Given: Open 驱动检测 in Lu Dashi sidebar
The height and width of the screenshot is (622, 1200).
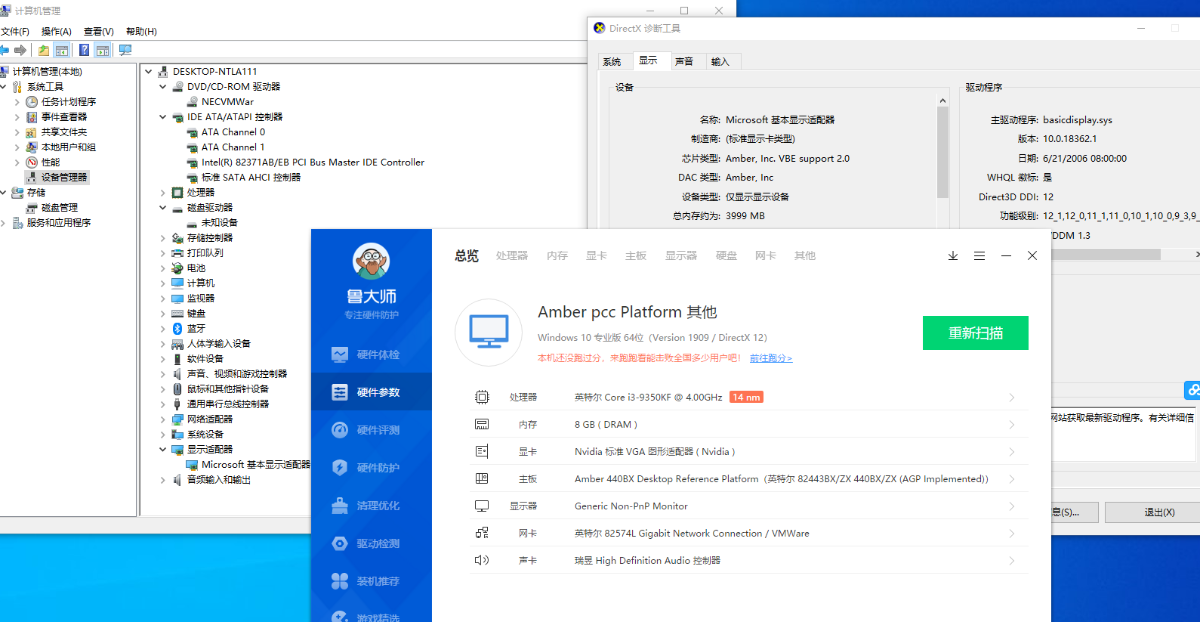Looking at the screenshot, I should tap(371, 544).
